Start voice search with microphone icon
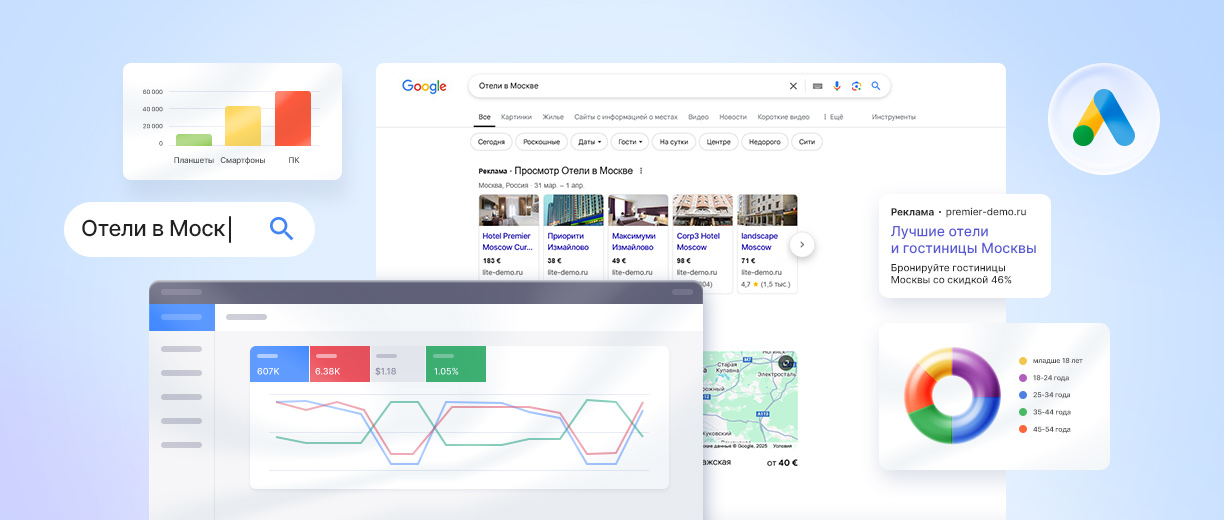Screen dimensions: 1224x520 pos(837,86)
